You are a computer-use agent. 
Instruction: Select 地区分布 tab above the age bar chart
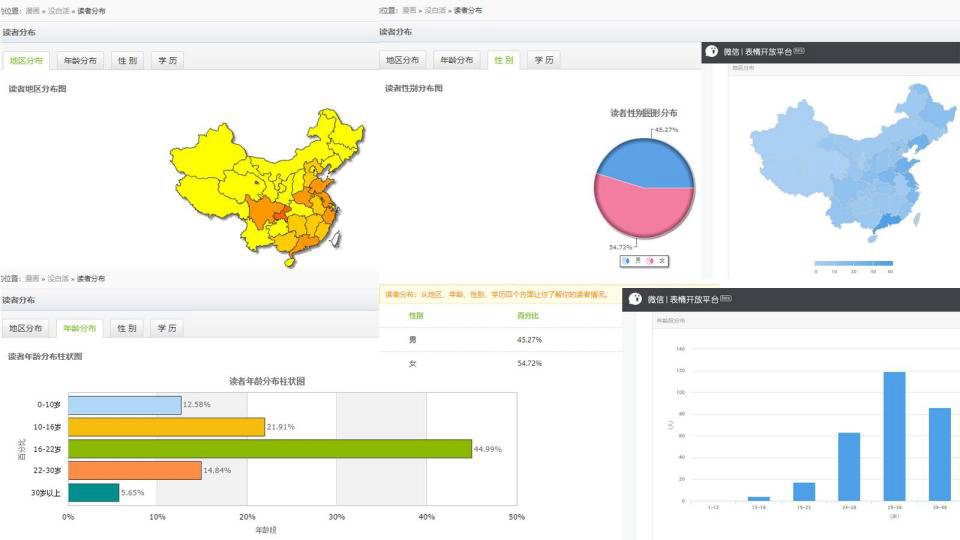(26, 328)
